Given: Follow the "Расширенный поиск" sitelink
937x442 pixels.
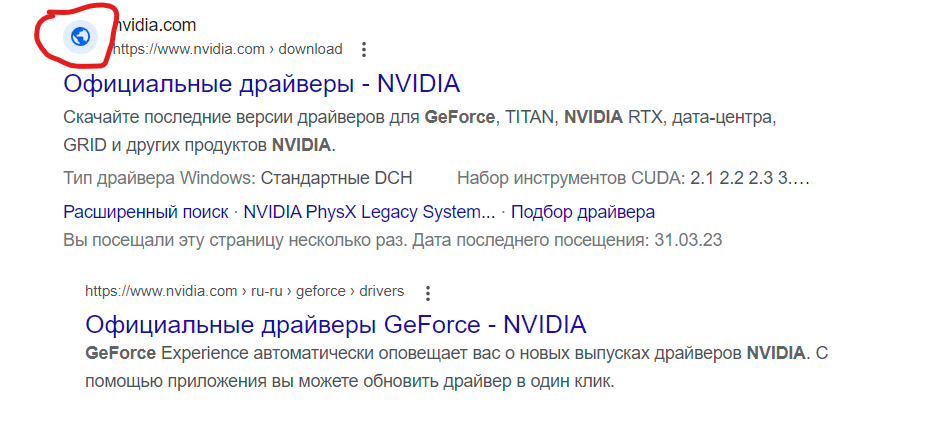Looking at the screenshot, I should [x=146, y=212].
